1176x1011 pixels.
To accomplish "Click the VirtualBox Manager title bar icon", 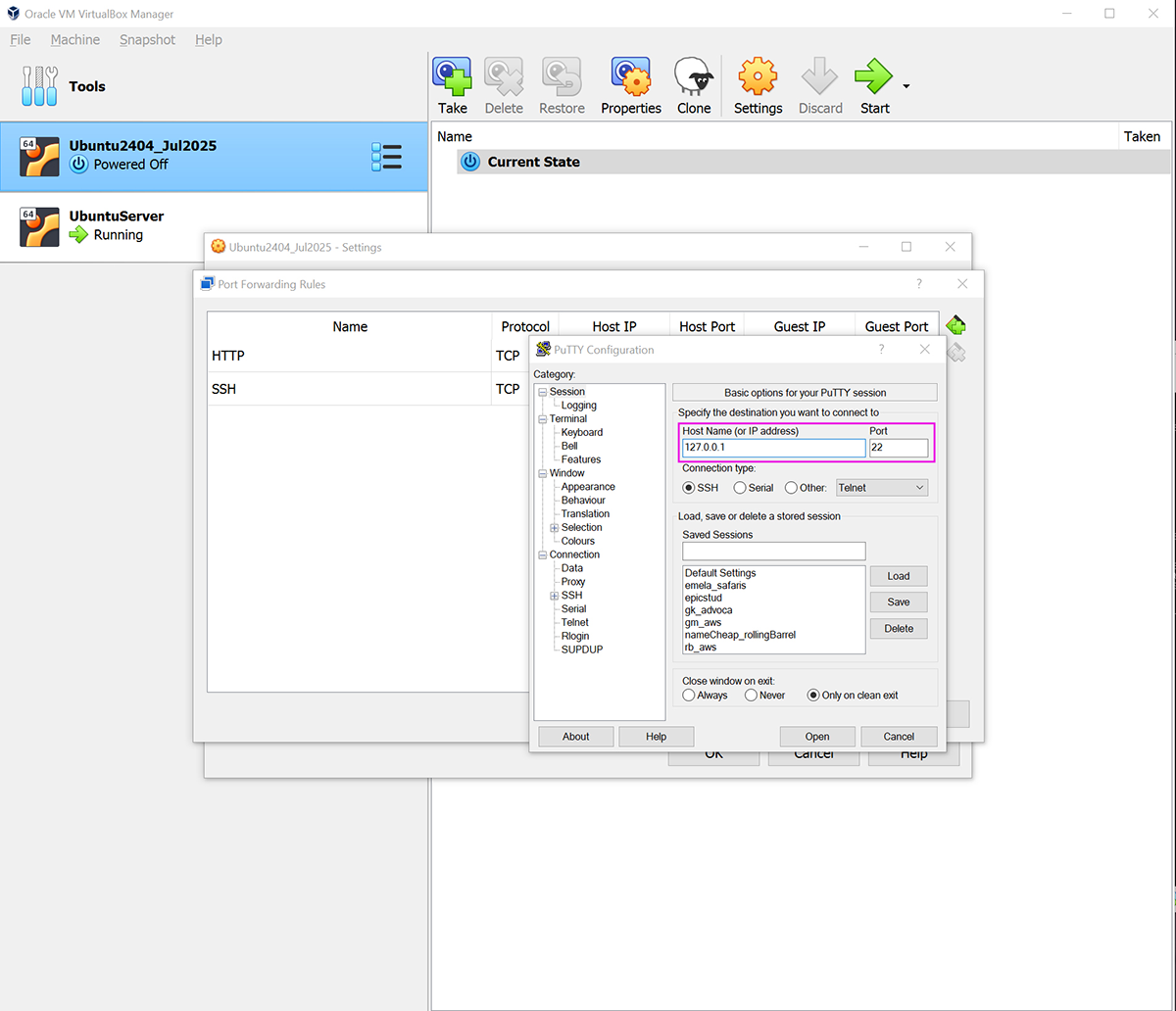I will click(x=13, y=14).
